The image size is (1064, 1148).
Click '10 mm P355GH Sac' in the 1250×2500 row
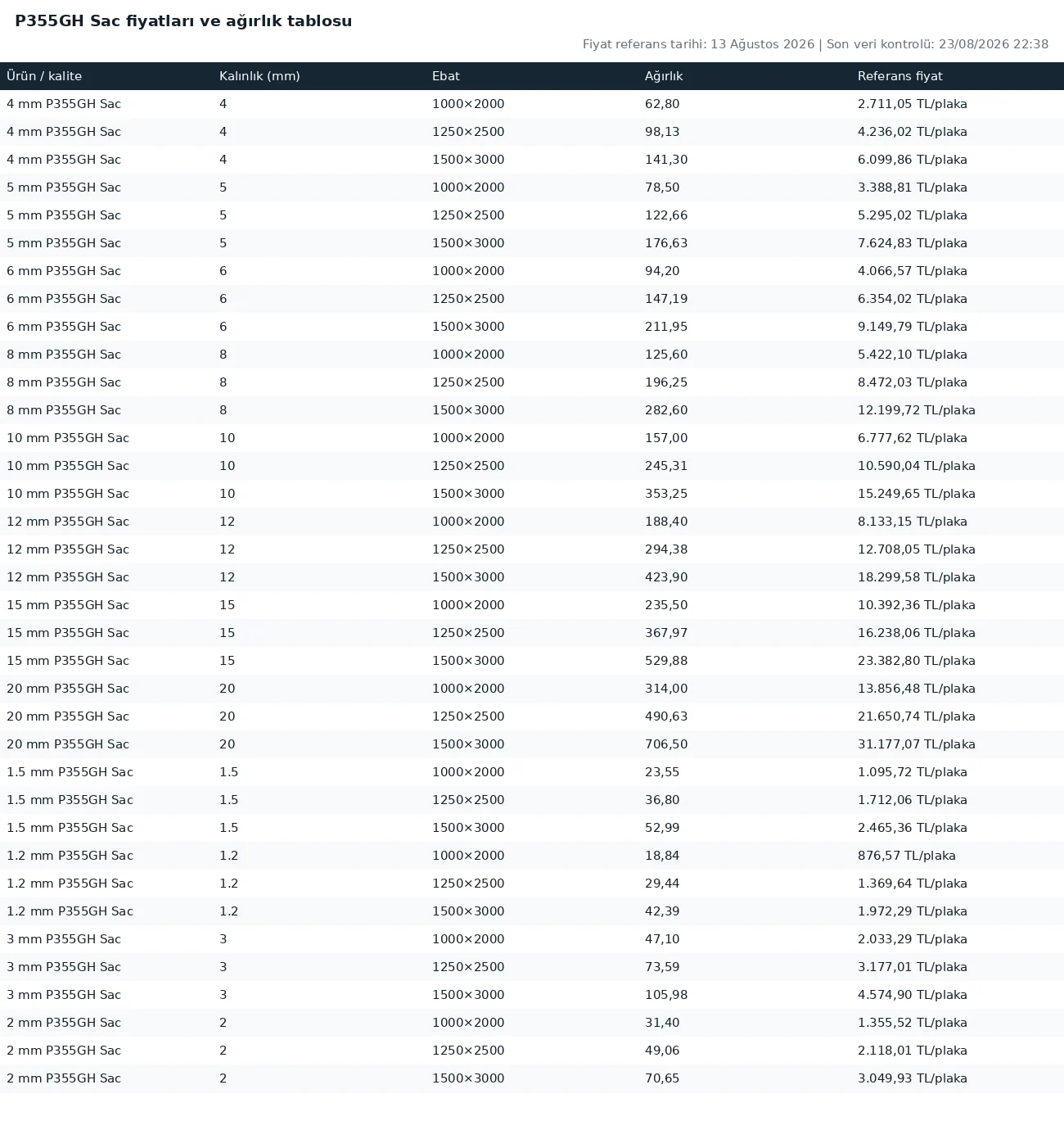(x=68, y=466)
